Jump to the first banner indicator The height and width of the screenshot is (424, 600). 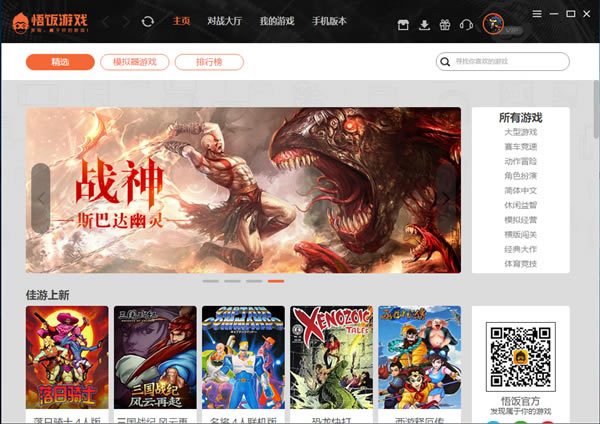point(210,281)
